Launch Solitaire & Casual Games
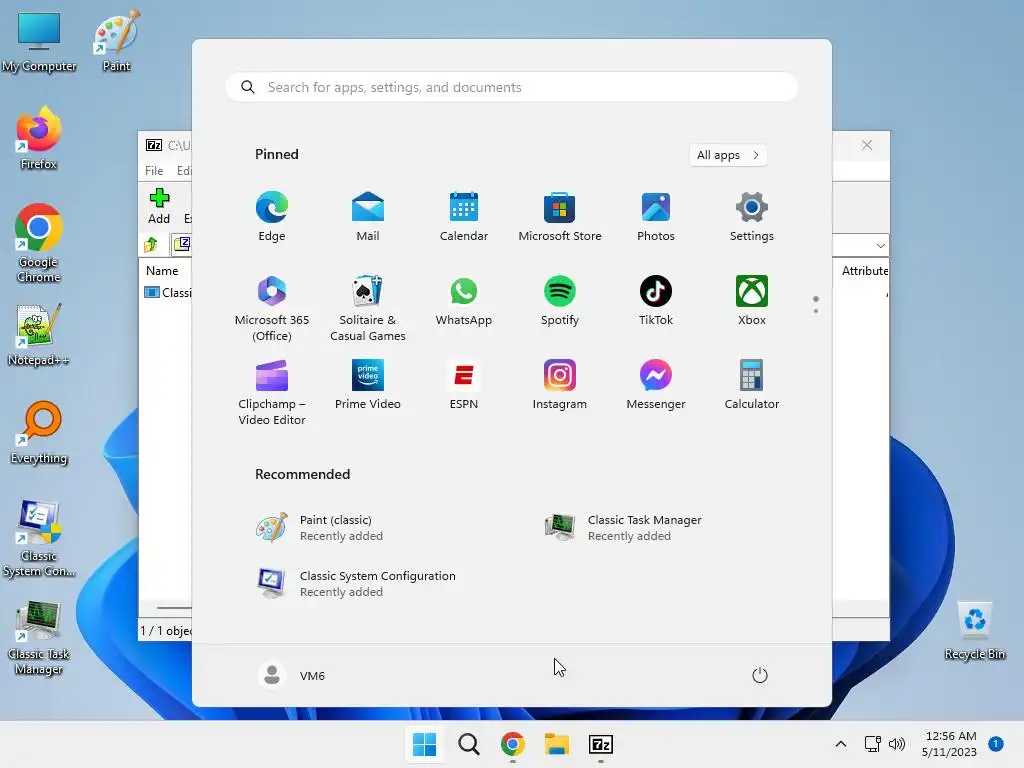Screen dimensions: 1024x768 pos(368,308)
